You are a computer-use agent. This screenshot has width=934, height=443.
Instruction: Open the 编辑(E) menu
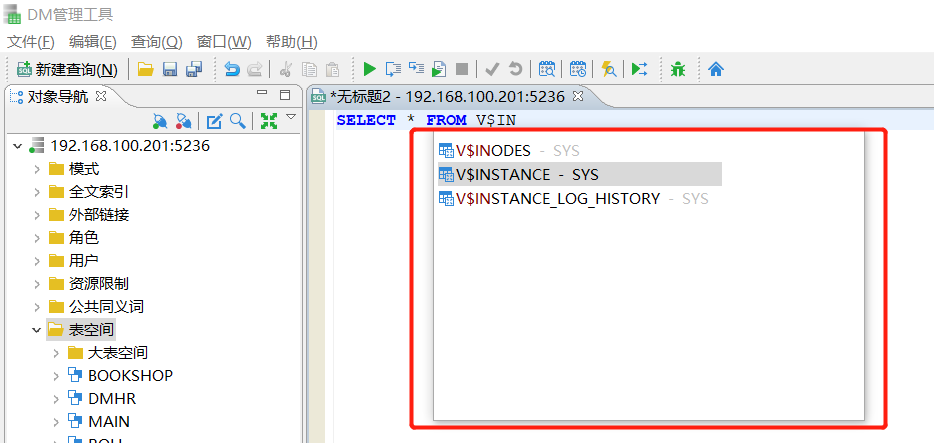(x=92, y=42)
